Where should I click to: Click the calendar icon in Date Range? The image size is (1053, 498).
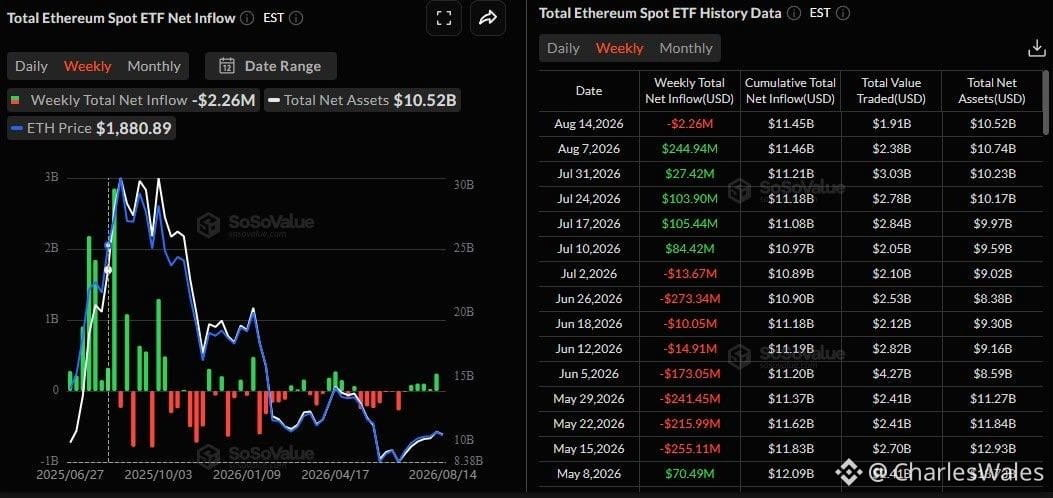click(x=228, y=66)
